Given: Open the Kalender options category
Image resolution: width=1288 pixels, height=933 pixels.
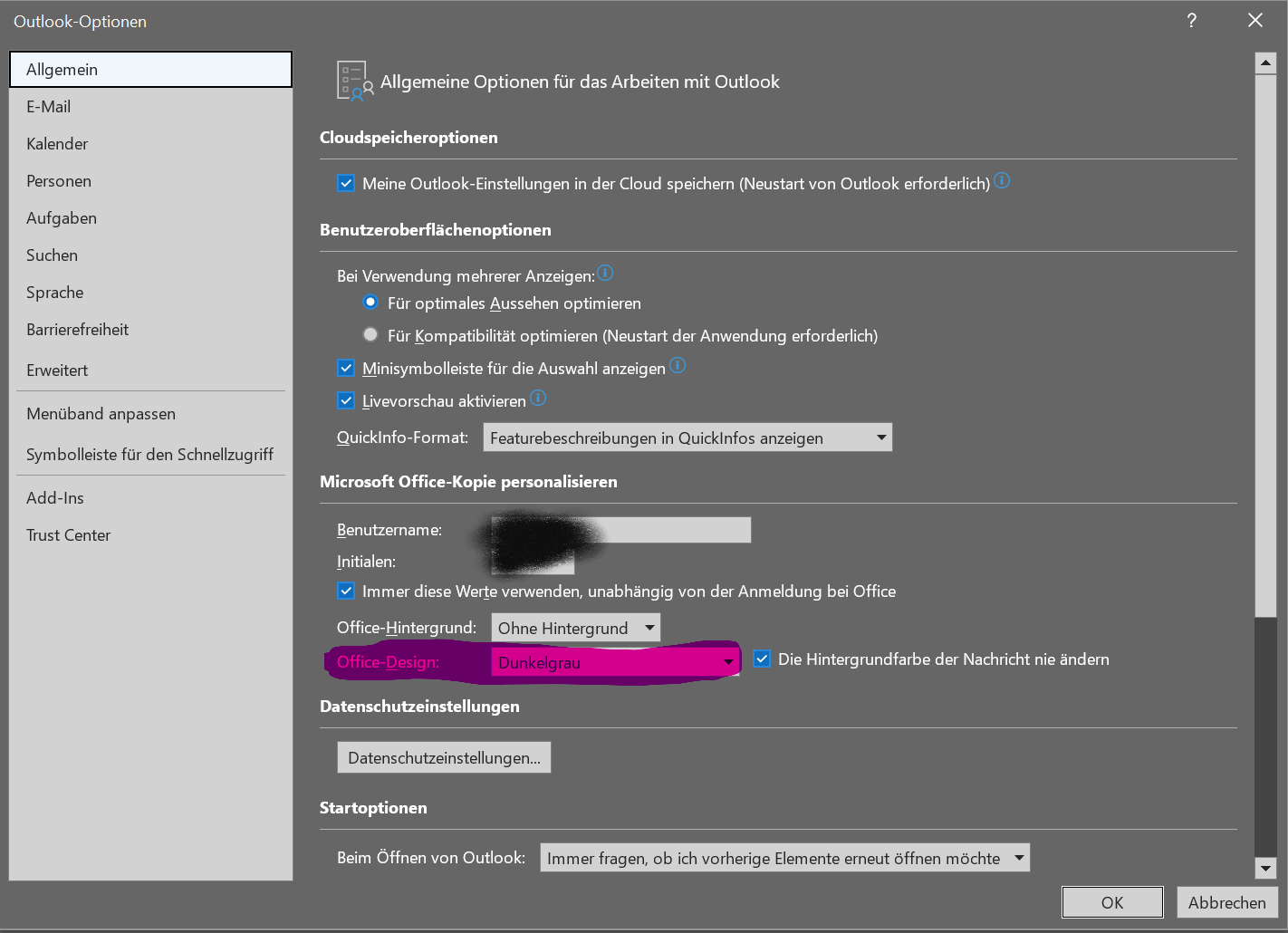Looking at the screenshot, I should (150, 144).
